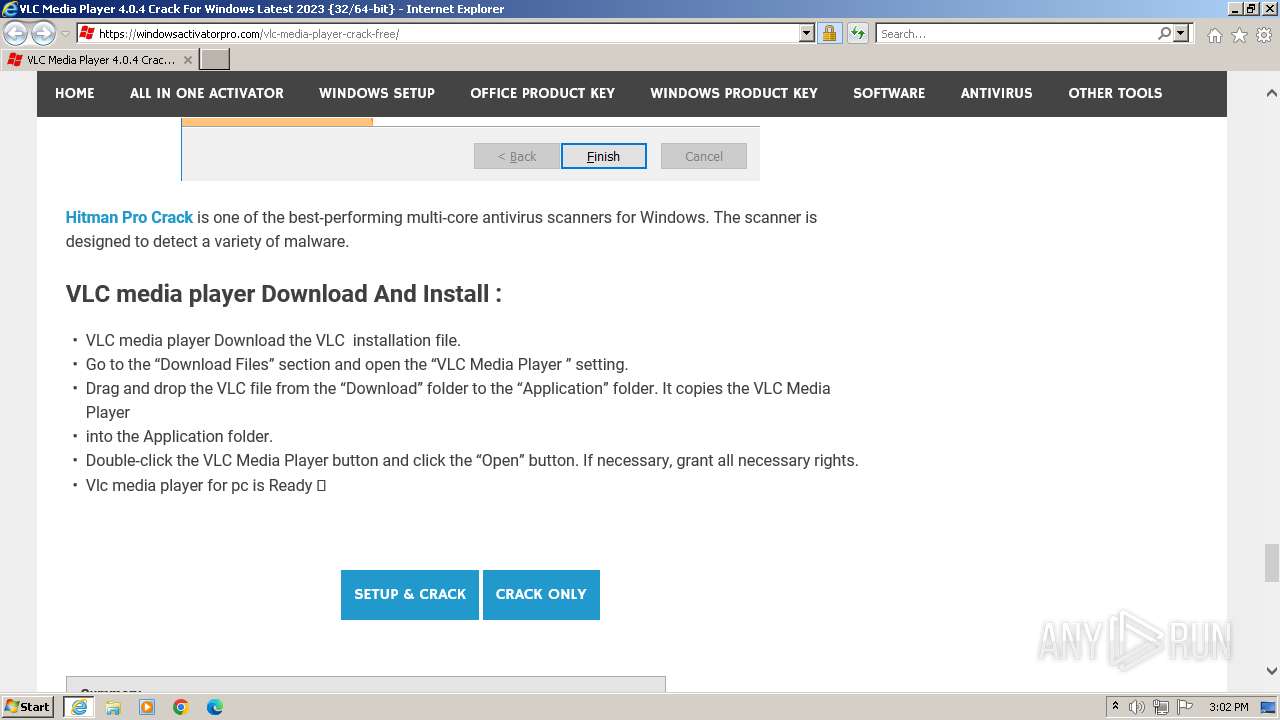This screenshot has width=1280, height=720.
Task: Click the page scroll up arrow
Action: pyautogui.click(x=1271, y=93)
